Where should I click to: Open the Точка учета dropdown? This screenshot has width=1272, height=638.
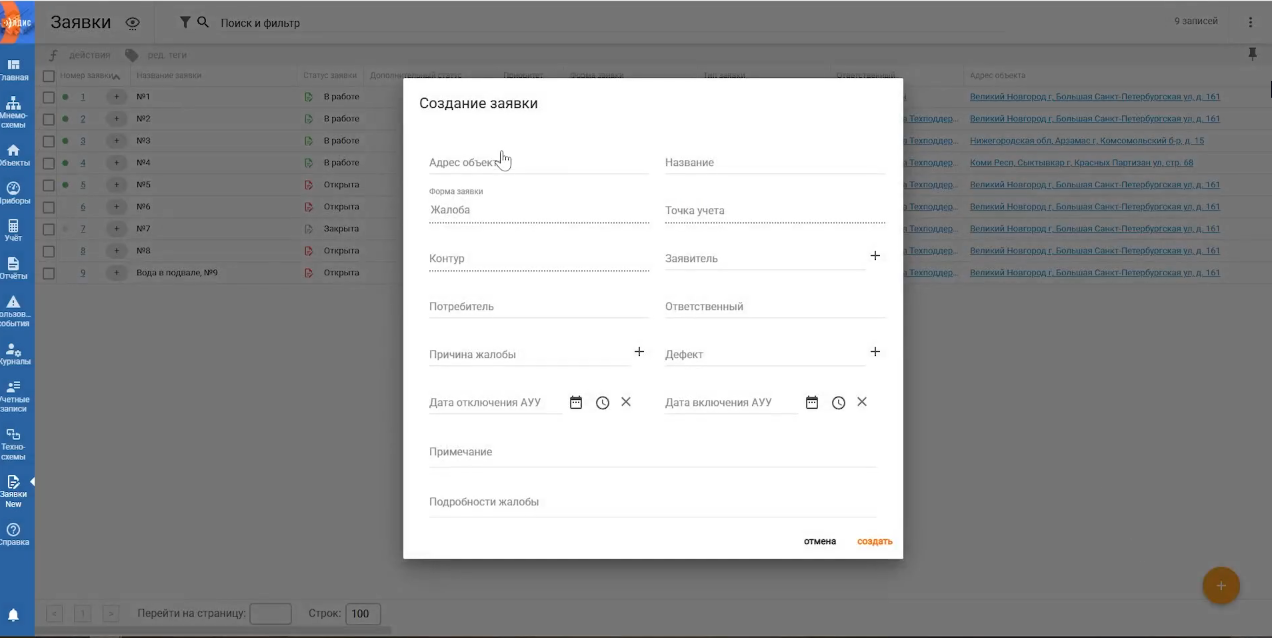pos(774,211)
